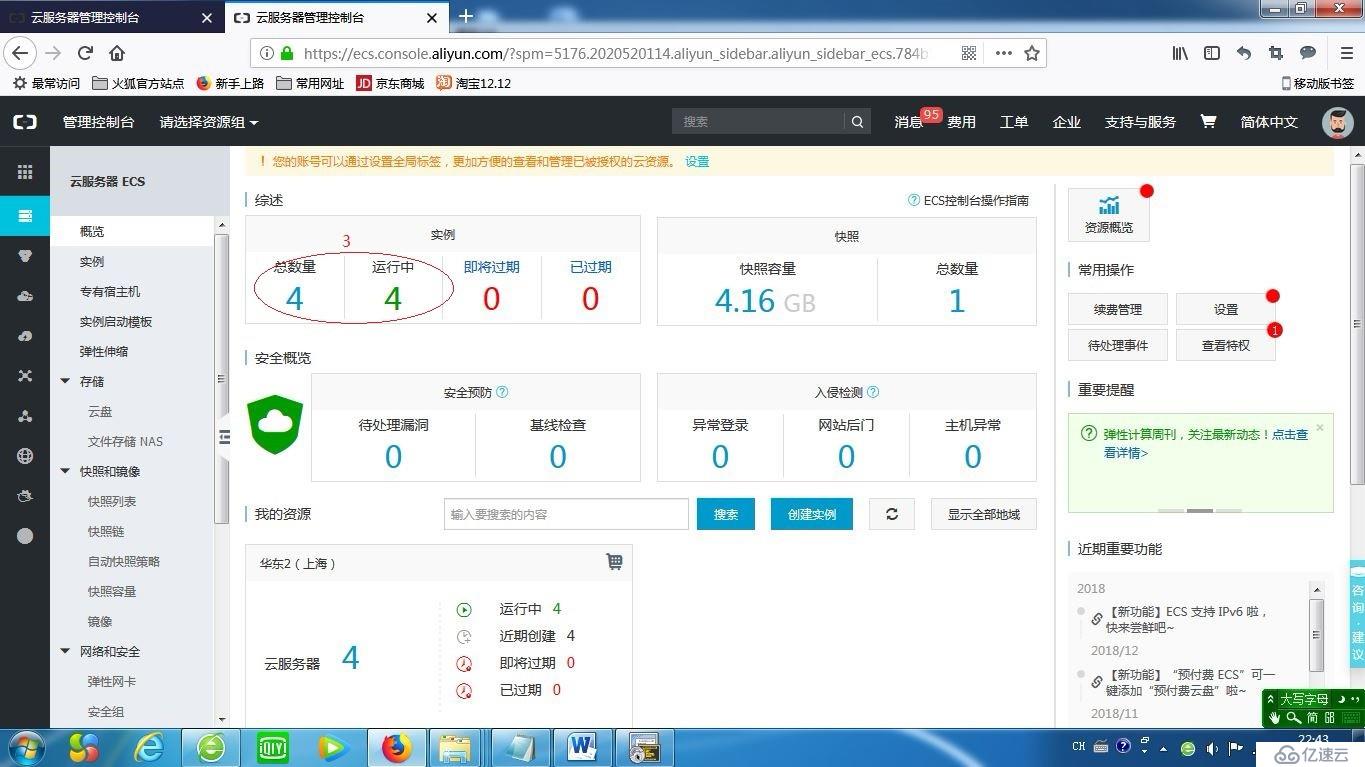The image size is (1365, 767).
Task: Click the page QR code icon
Action: (969, 53)
